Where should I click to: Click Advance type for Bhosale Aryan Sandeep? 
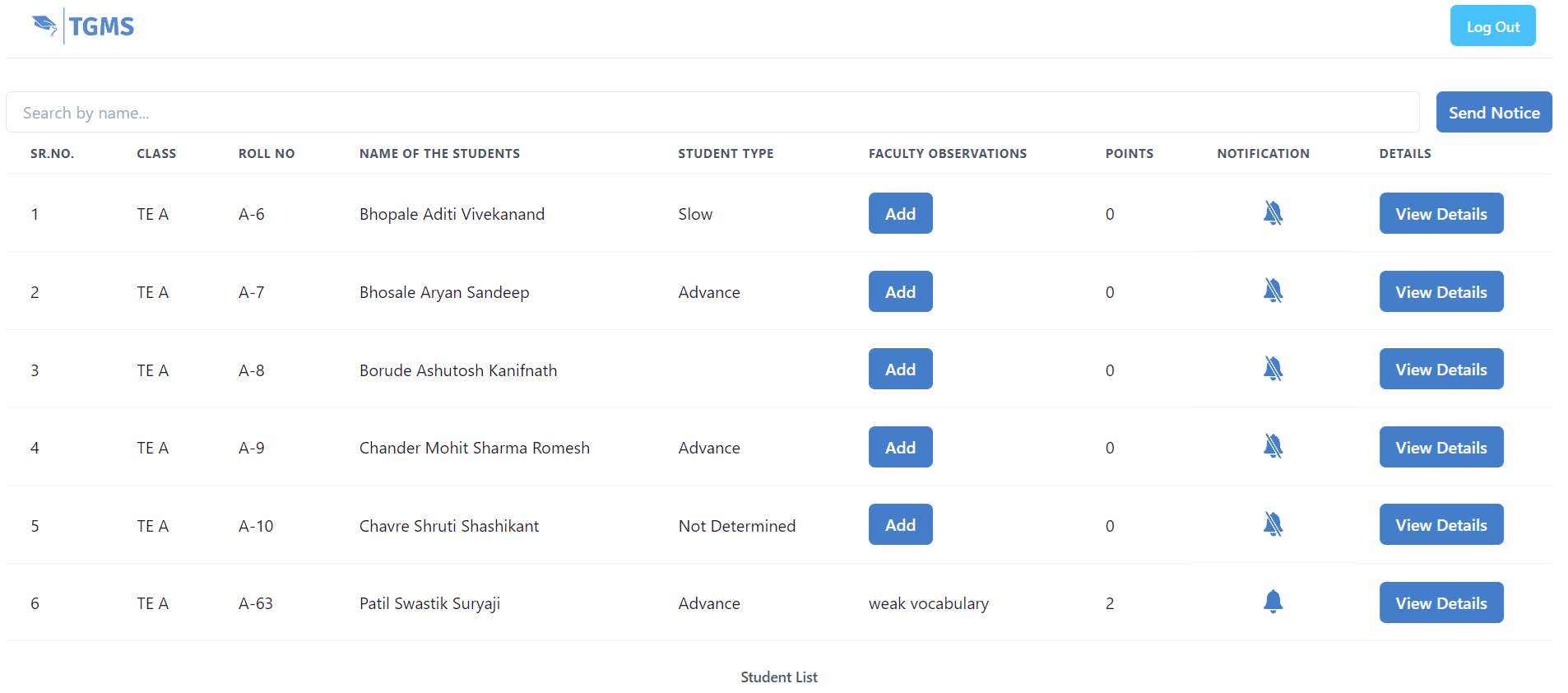(x=709, y=292)
